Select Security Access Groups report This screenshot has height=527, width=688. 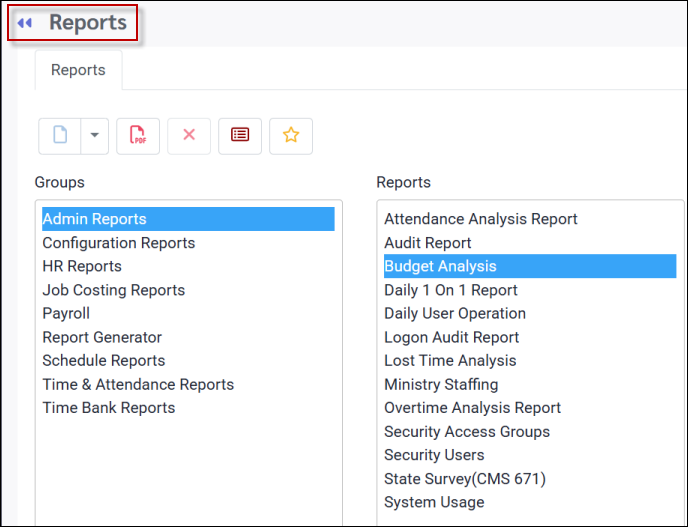[530, 432]
